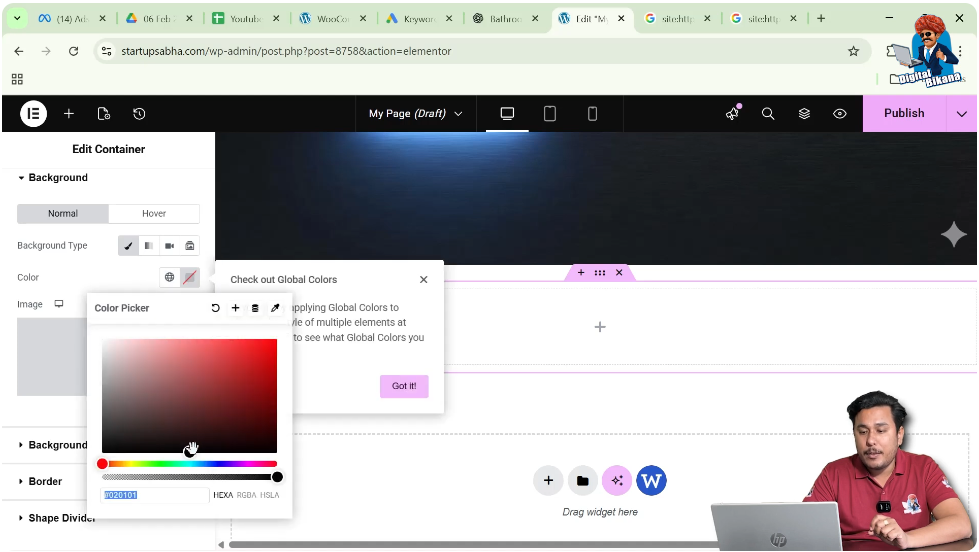The height and width of the screenshot is (552, 979).
Task: Switch to the Keyword browser tab
Action: 420,19
